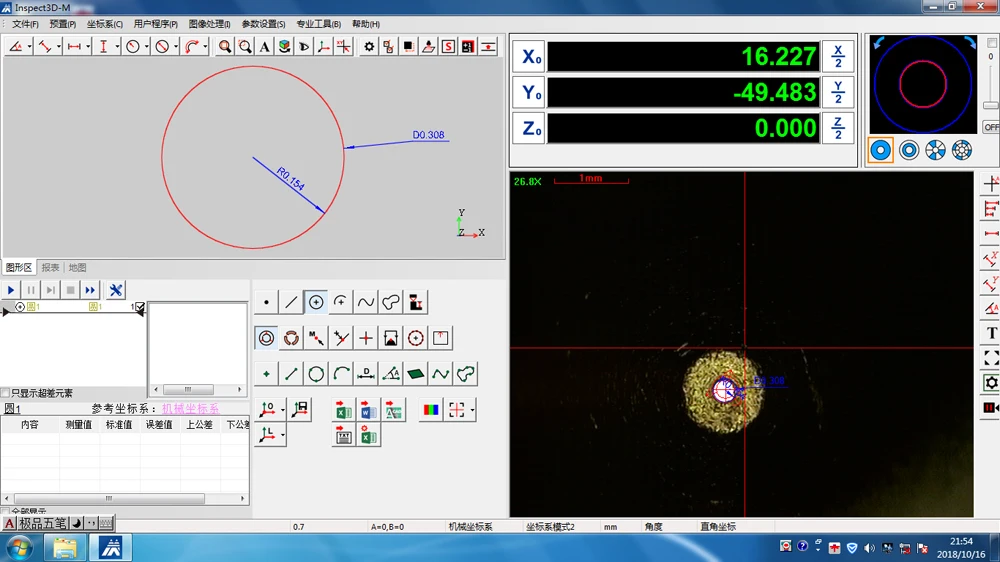Toggle Z half value button
Viewport: 1000px width, 562px height.
tap(838, 128)
